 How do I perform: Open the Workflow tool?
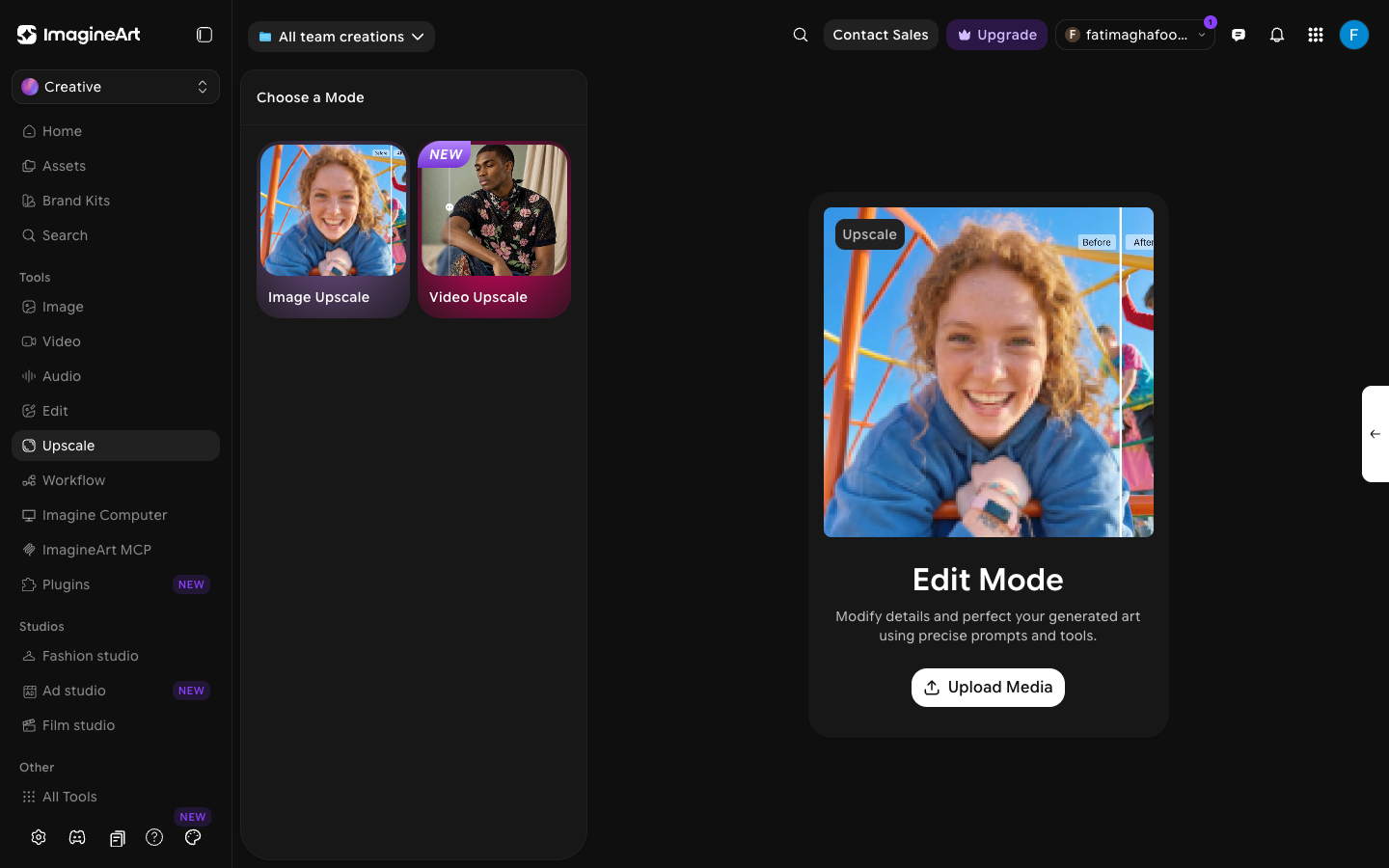116,480
